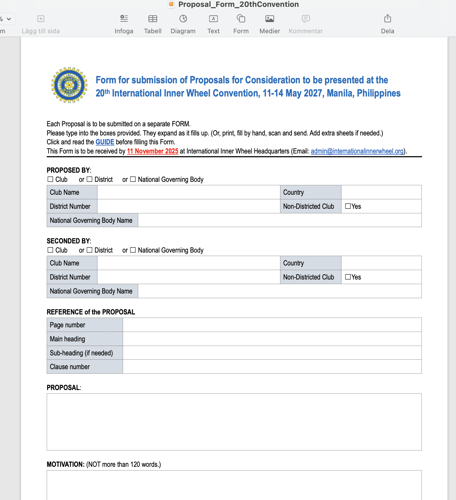Click the Dela share icon
The width and height of the screenshot is (456, 500).
pos(387,19)
